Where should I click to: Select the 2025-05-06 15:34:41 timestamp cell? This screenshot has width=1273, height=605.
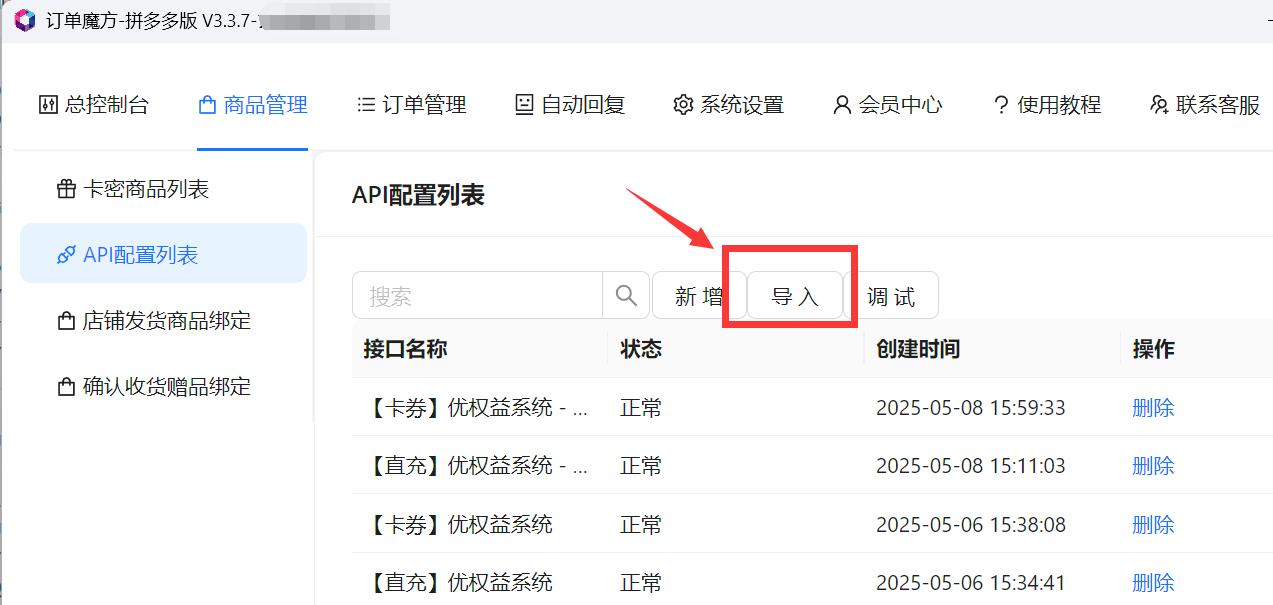coord(971,582)
